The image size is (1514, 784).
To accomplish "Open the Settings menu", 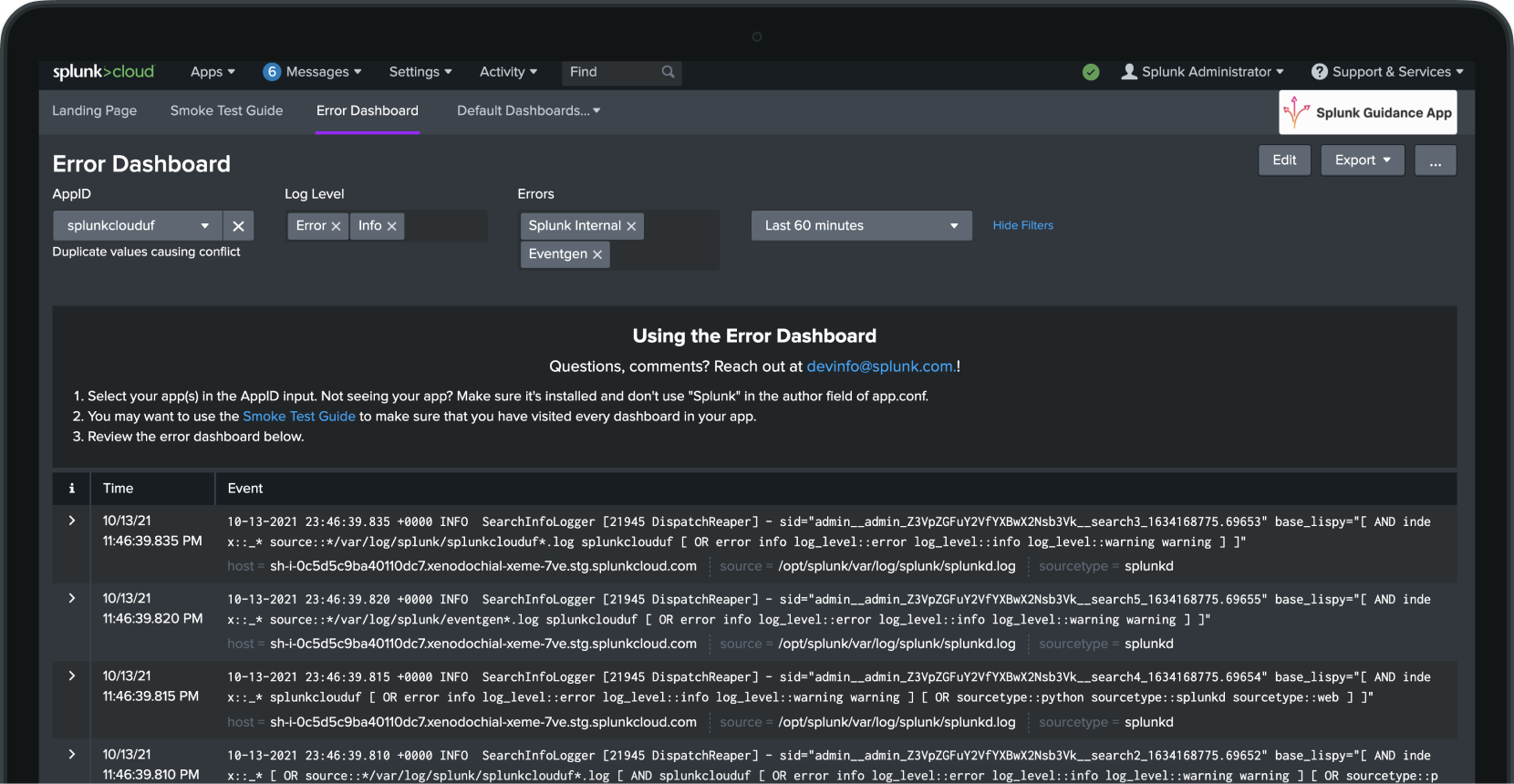I will coord(420,72).
